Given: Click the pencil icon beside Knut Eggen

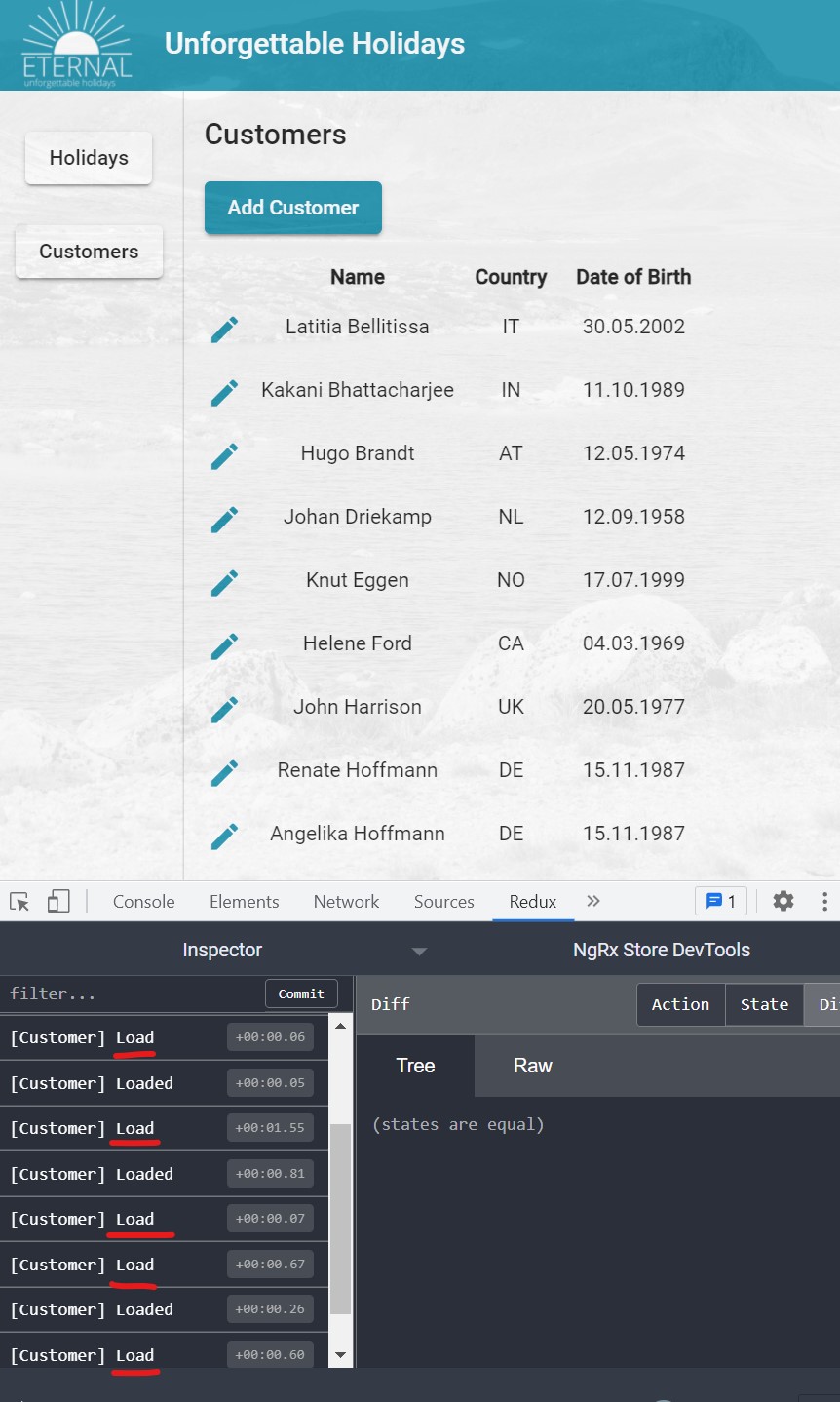Looking at the screenshot, I should [224, 582].
